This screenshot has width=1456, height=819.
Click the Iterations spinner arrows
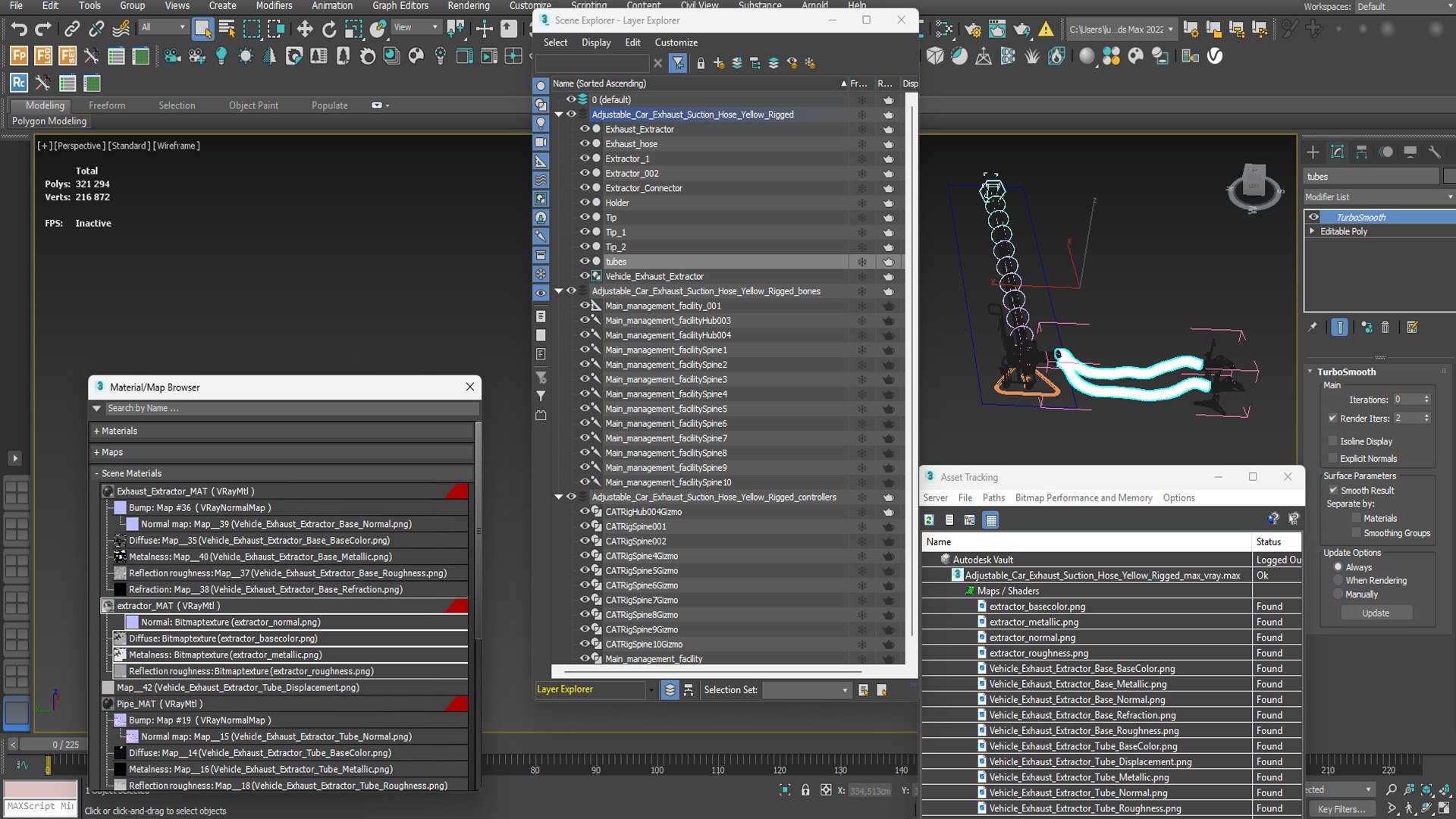(1426, 400)
